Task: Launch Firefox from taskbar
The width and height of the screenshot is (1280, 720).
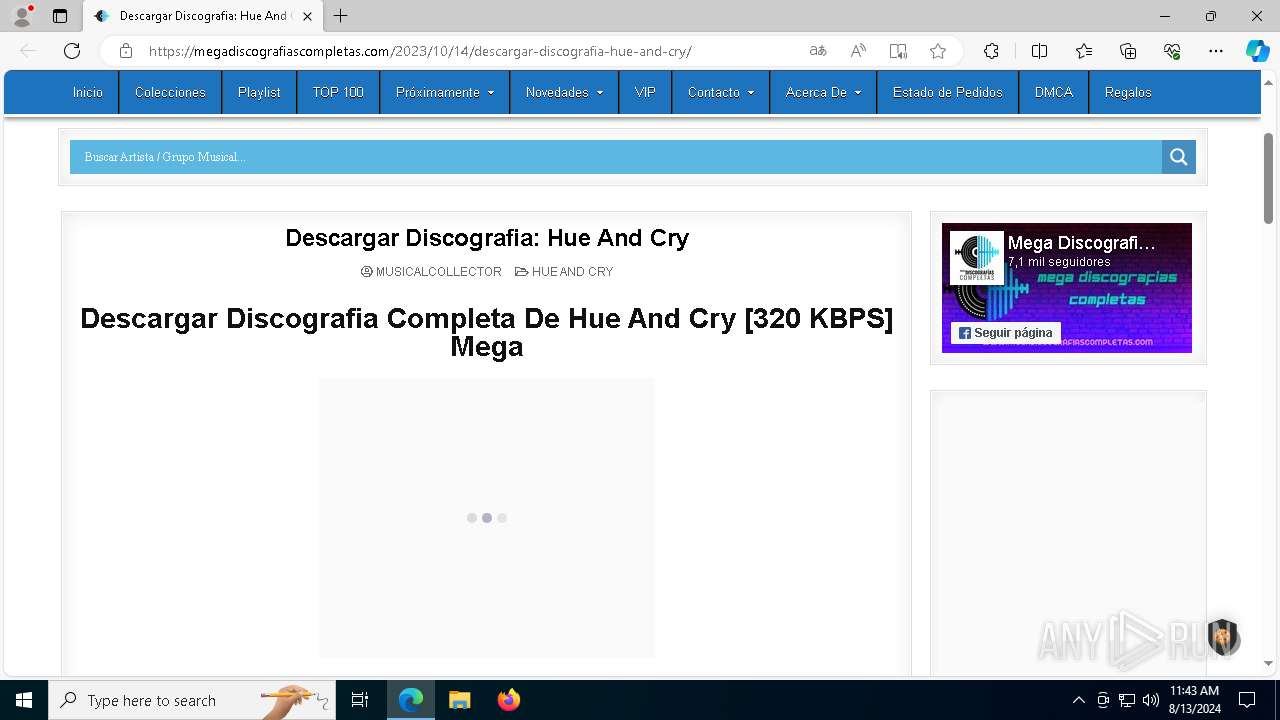Action: 509,700
